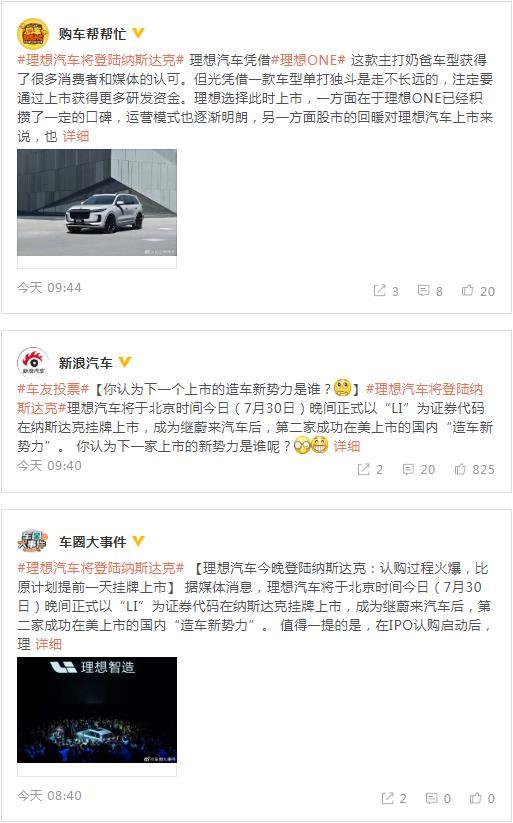
Task: Like the 新浪汽车 post with 825 likes
Action: [x=475, y=469]
